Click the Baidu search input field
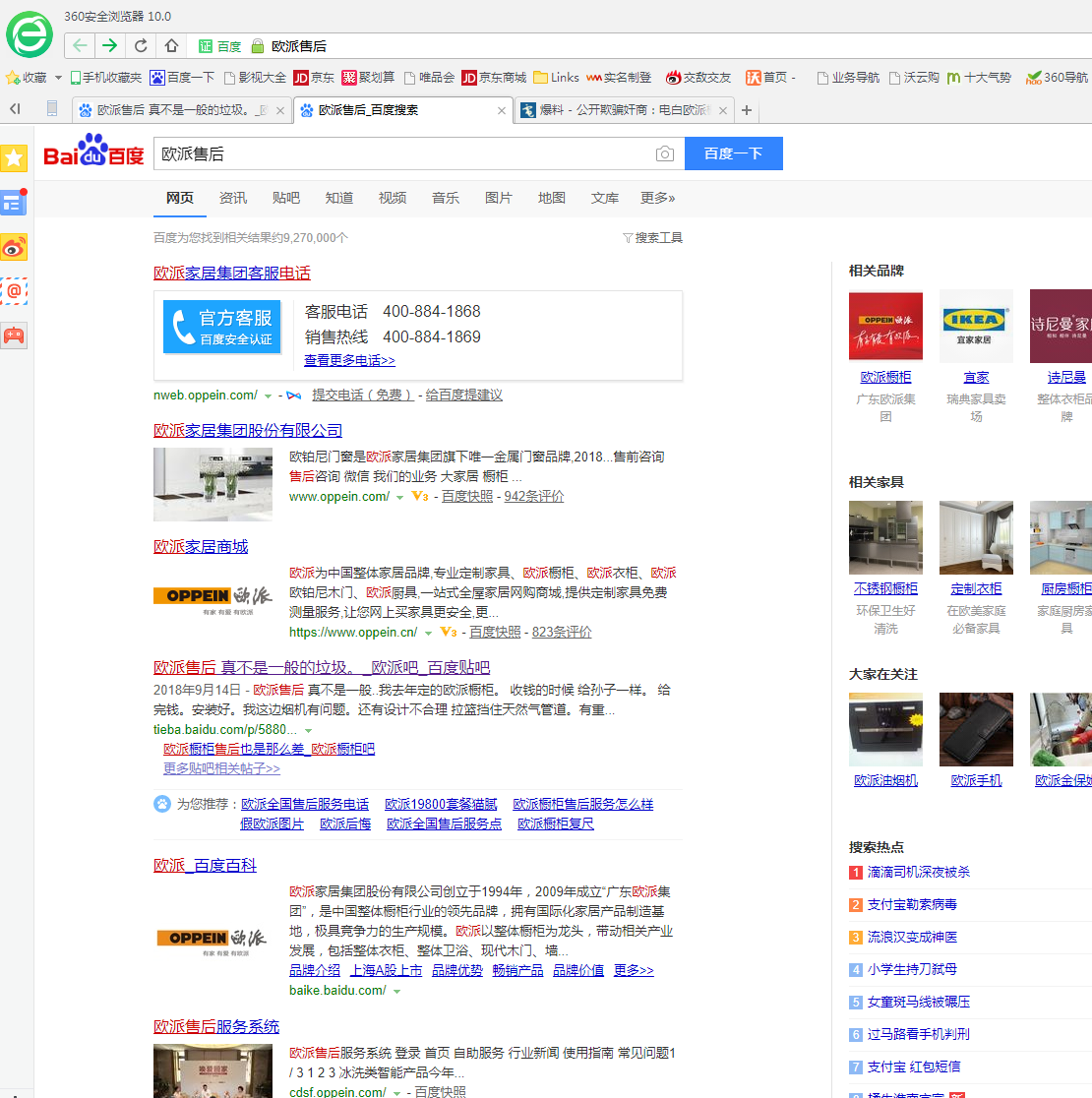Image resolution: width=1092 pixels, height=1098 pixels. pyautogui.click(x=403, y=154)
